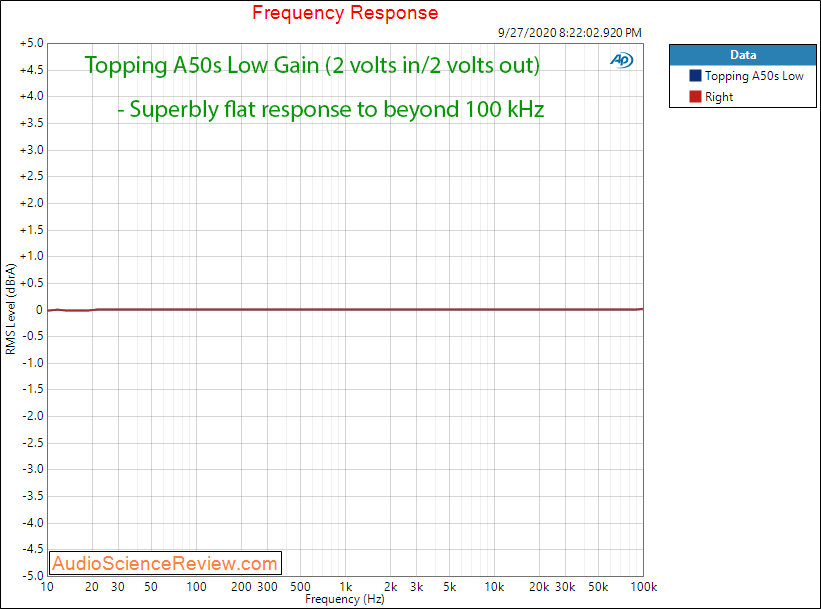Click the Frequency (Hz) axis label
821x609 pixels.
pyautogui.click(x=345, y=599)
